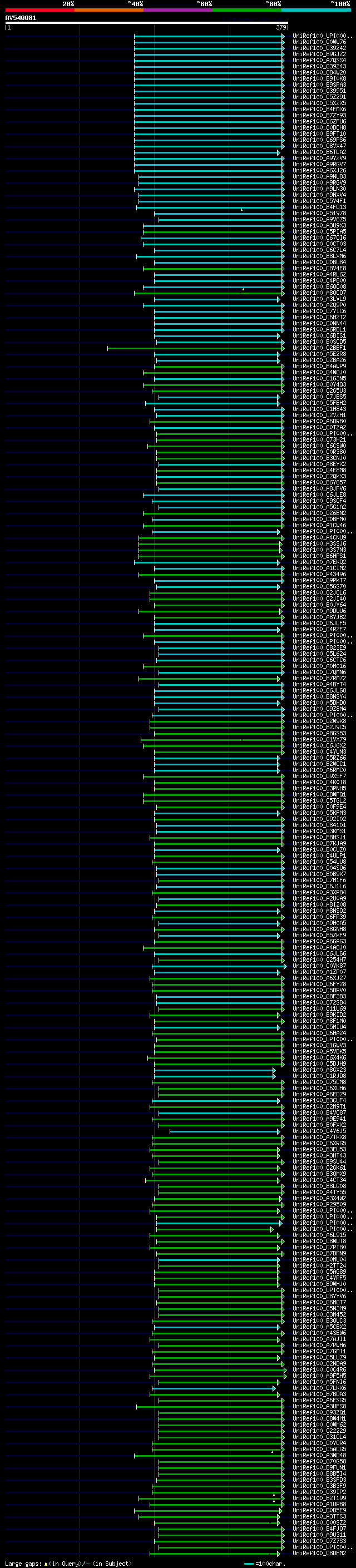Select the UniRef100_Q6ZFU6 label
356x1568 pixels.
319,121
